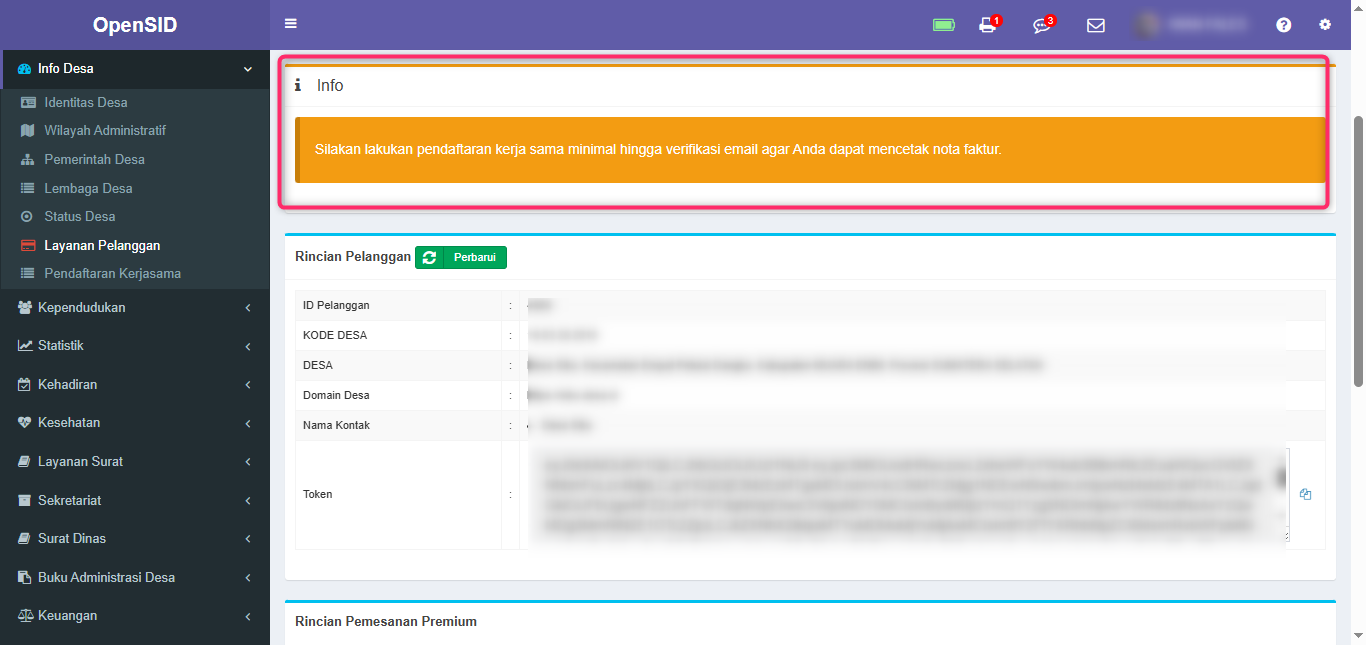Open Pendaftaran Kerjasama menu item
Image resolution: width=1366 pixels, height=645 pixels.
tap(112, 273)
